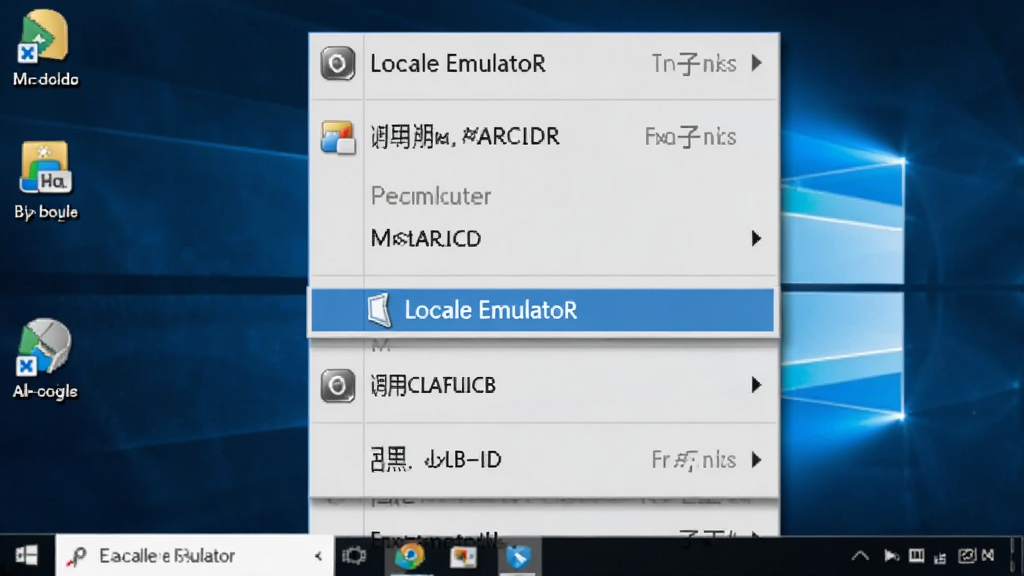Open Task View from the taskbar
The image size is (1024, 576).
pyautogui.click(x=354, y=556)
